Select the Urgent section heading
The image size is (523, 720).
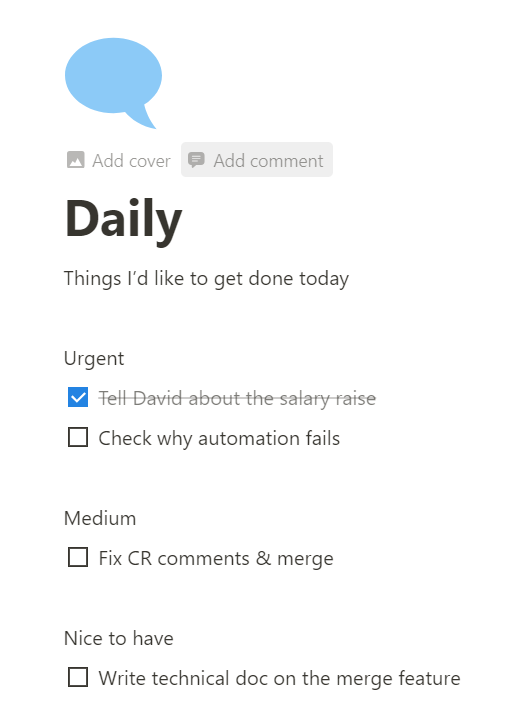tap(94, 359)
